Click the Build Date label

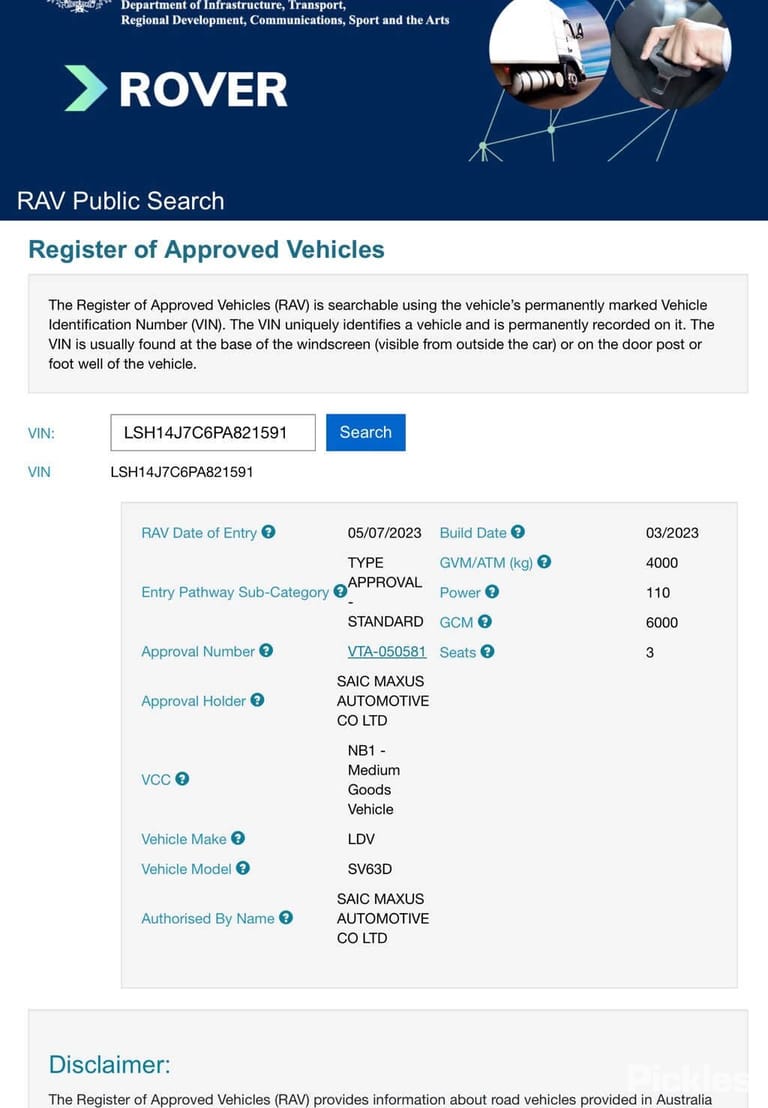(x=473, y=533)
